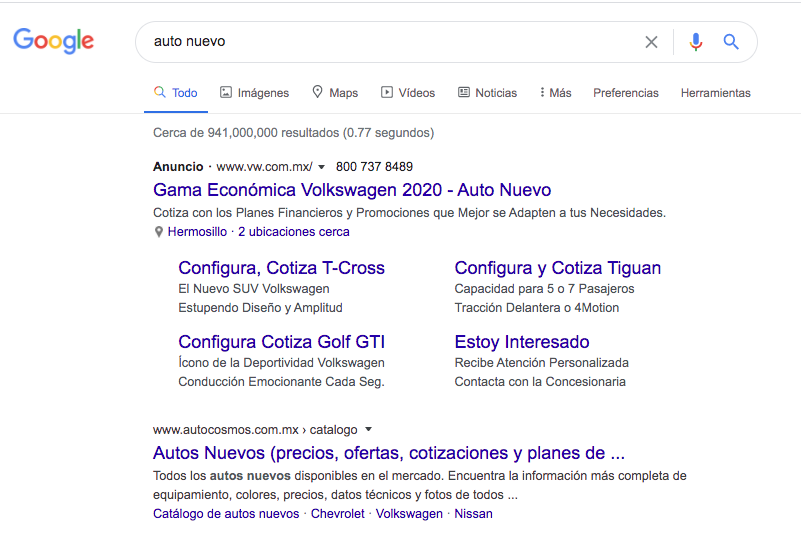This screenshot has height=549, width=801.
Task: Click the www.autocosmos.com.mx › catalogo URL
Action: pyautogui.click(x=255, y=430)
